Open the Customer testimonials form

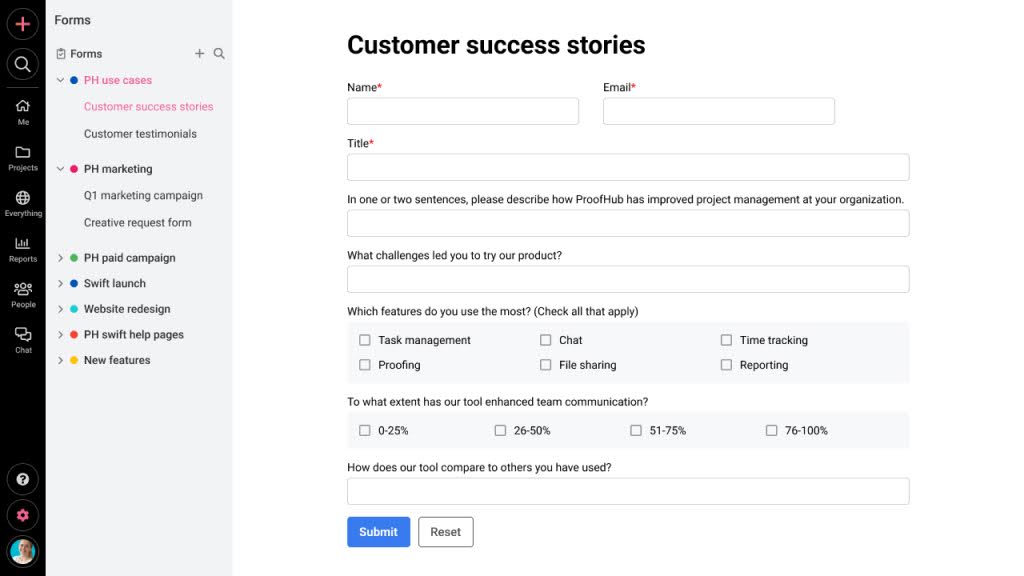140,133
